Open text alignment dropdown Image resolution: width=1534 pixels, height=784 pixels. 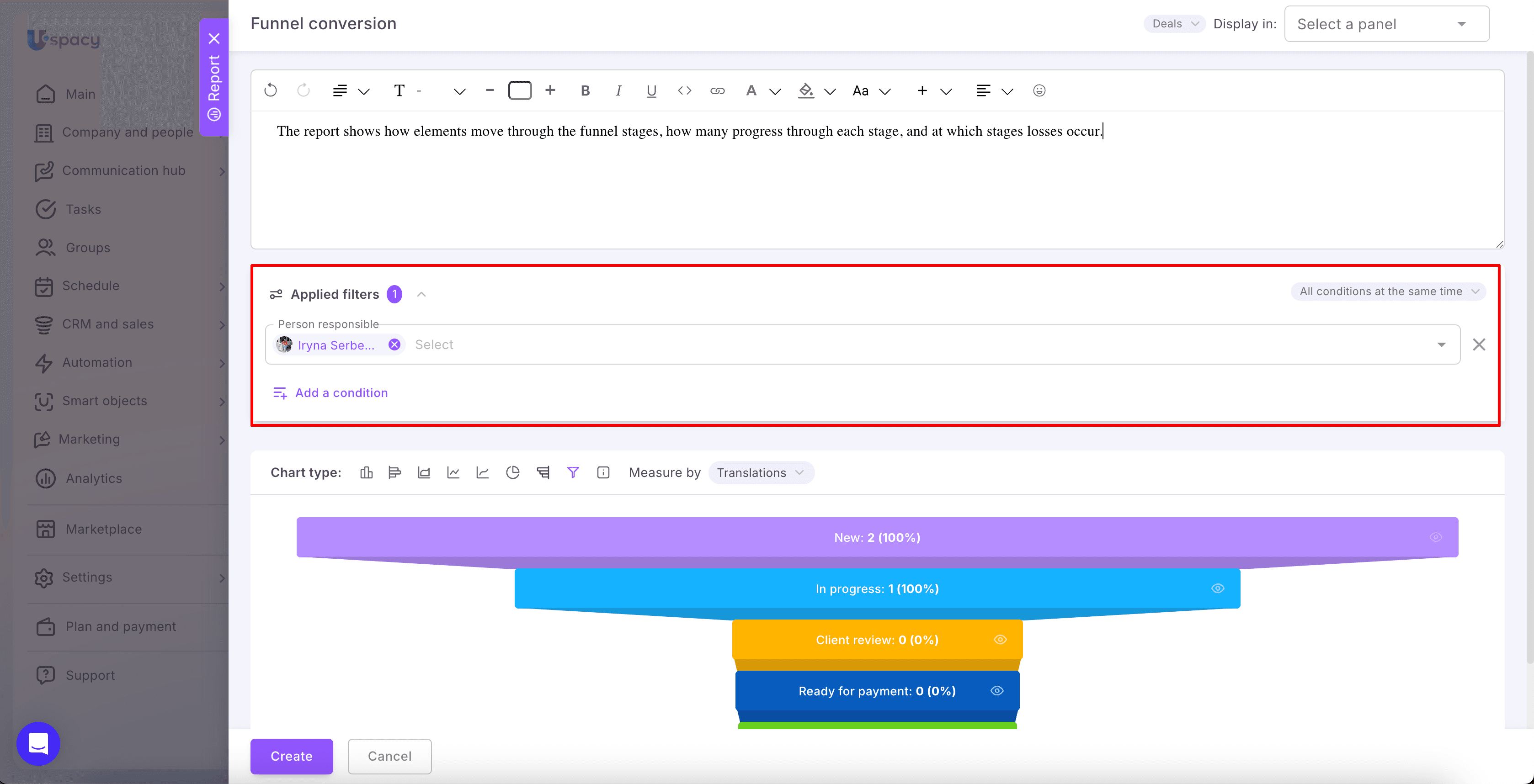[x=995, y=90]
